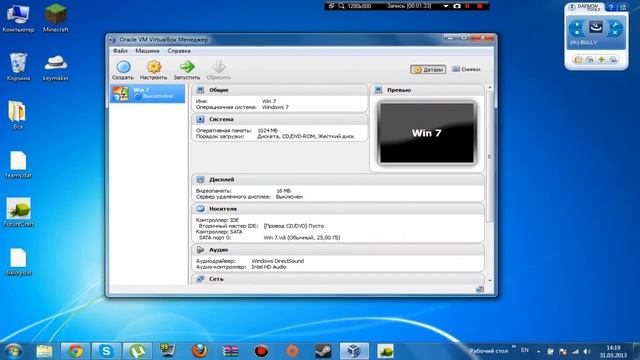This screenshot has height=360, width=640.
Task: Click the recorder magnifier zoom icon
Action: click(341, 6)
